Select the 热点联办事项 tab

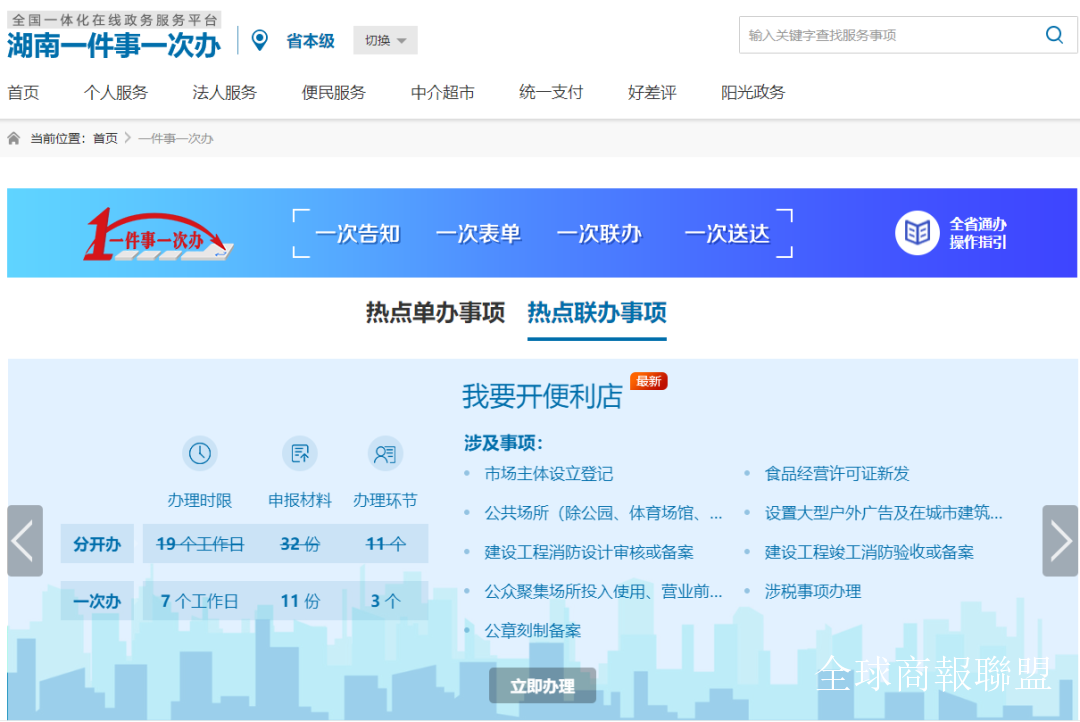597,313
